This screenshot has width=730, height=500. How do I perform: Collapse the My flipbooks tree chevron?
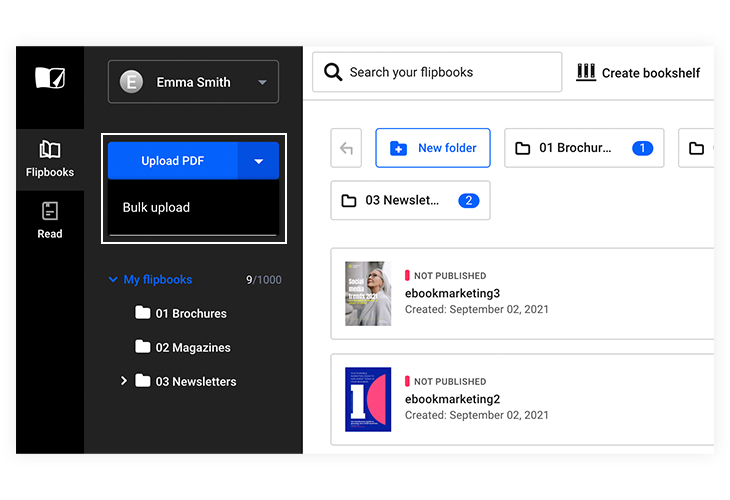point(113,279)
